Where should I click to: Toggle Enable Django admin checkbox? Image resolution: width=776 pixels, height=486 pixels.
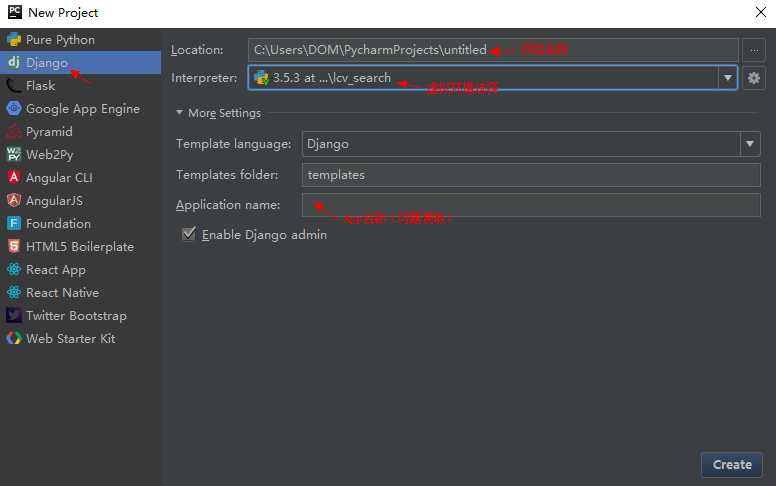pyautogui.click(x=189, y=234)
